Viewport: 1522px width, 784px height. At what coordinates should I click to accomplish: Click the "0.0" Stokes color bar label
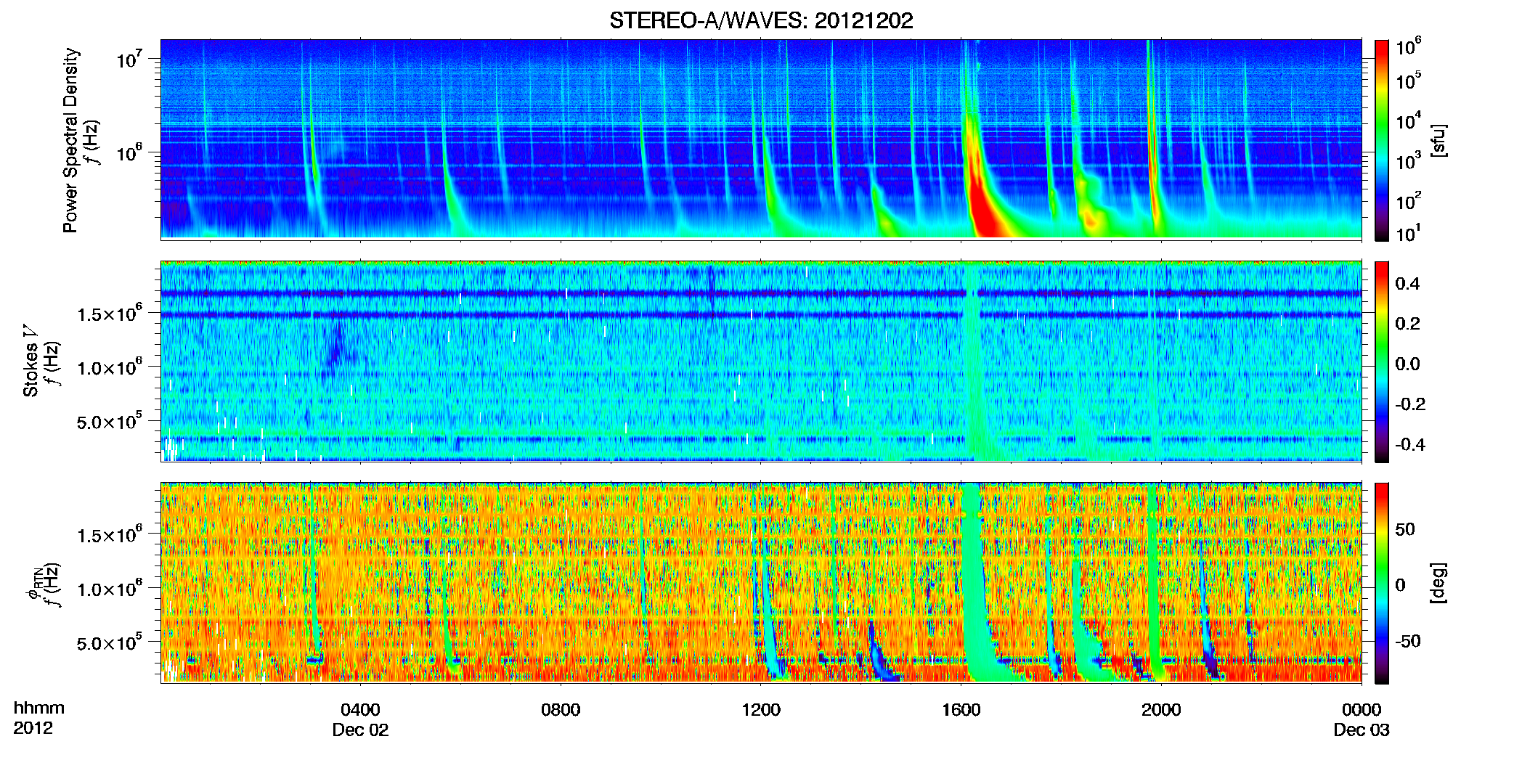click(x=1407, y=364)
